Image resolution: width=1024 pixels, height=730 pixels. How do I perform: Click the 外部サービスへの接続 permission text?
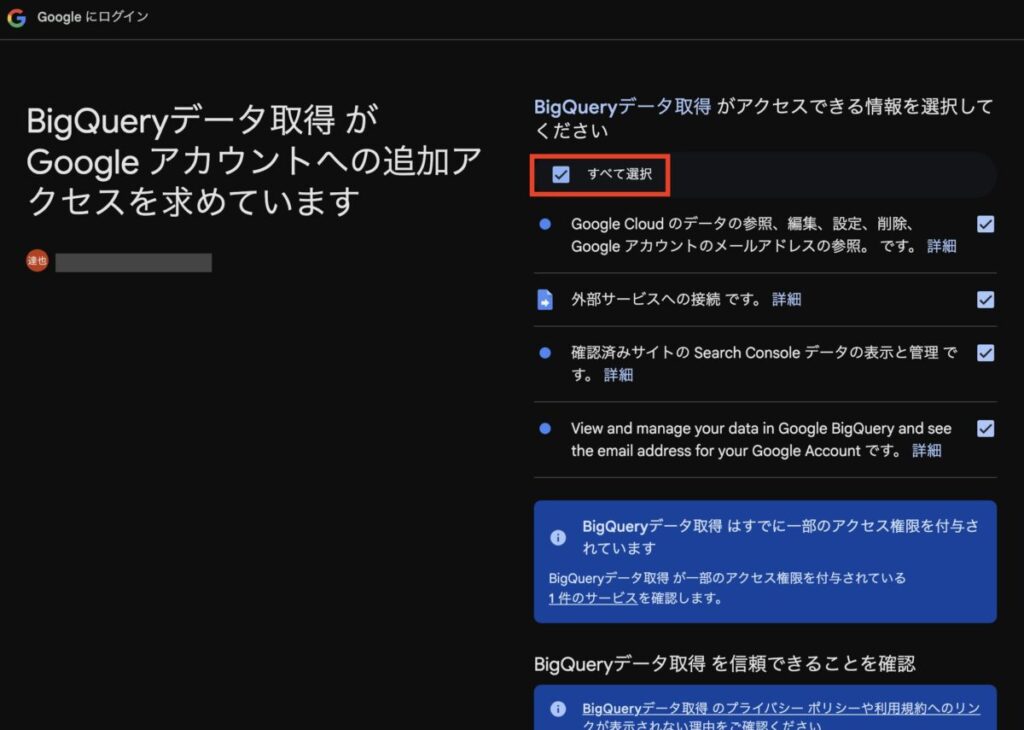[x=665, y=300]
